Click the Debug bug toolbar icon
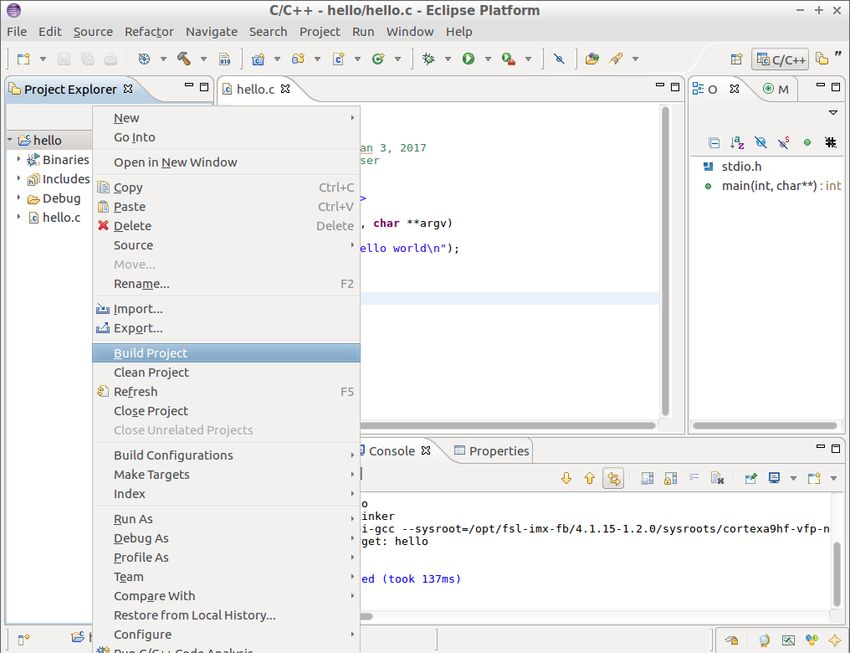The width and height of the screenshot is (850, 653). 428,59
